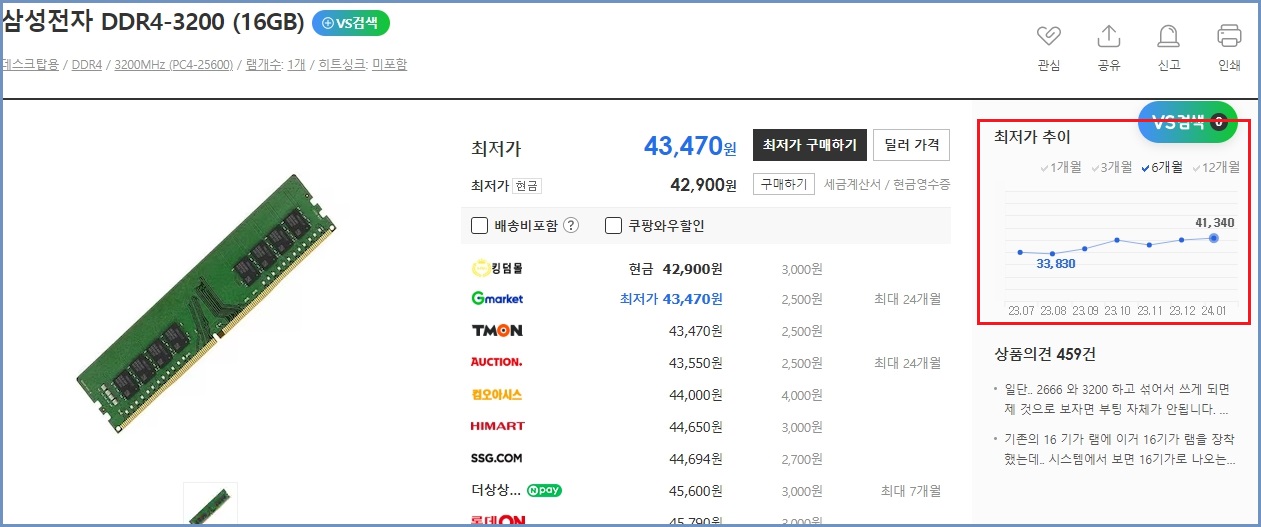Click the 2,700원 shipping fee text

pyautogui.click(x=802, y=459)
